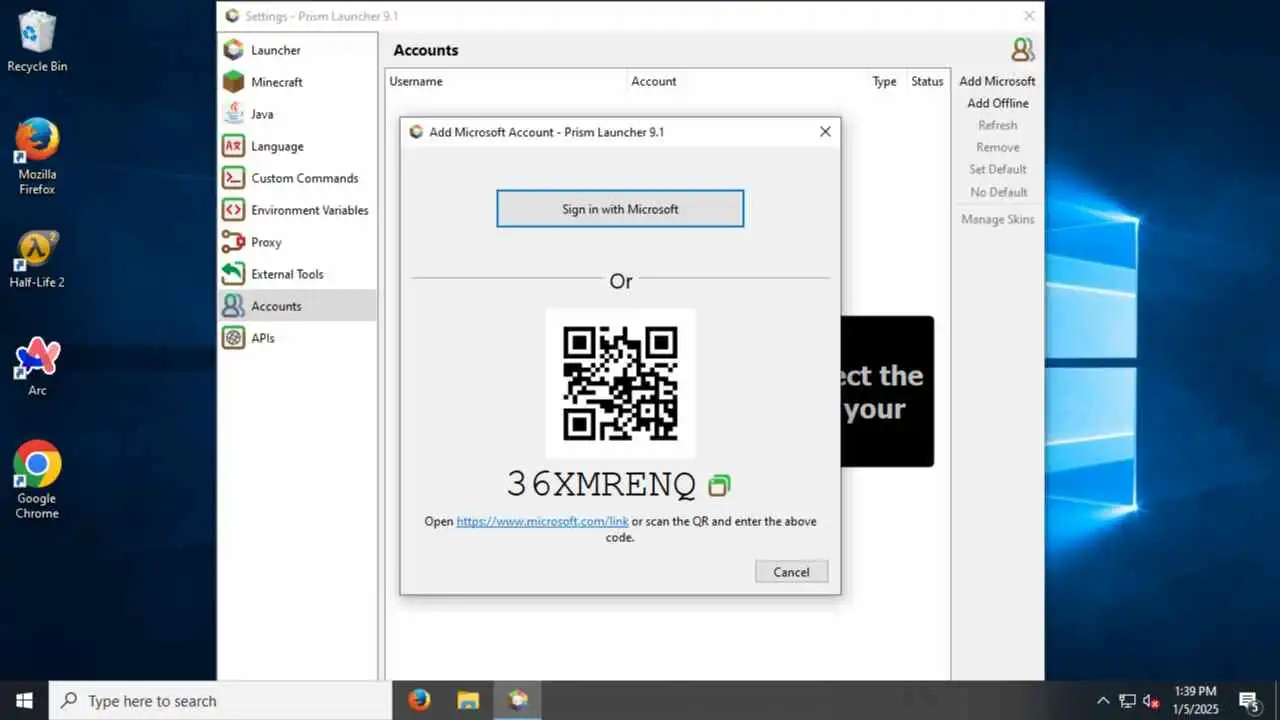Sort accounts by Account column header
This screenshot has width=1280, height=720.
tap(748, 81)
